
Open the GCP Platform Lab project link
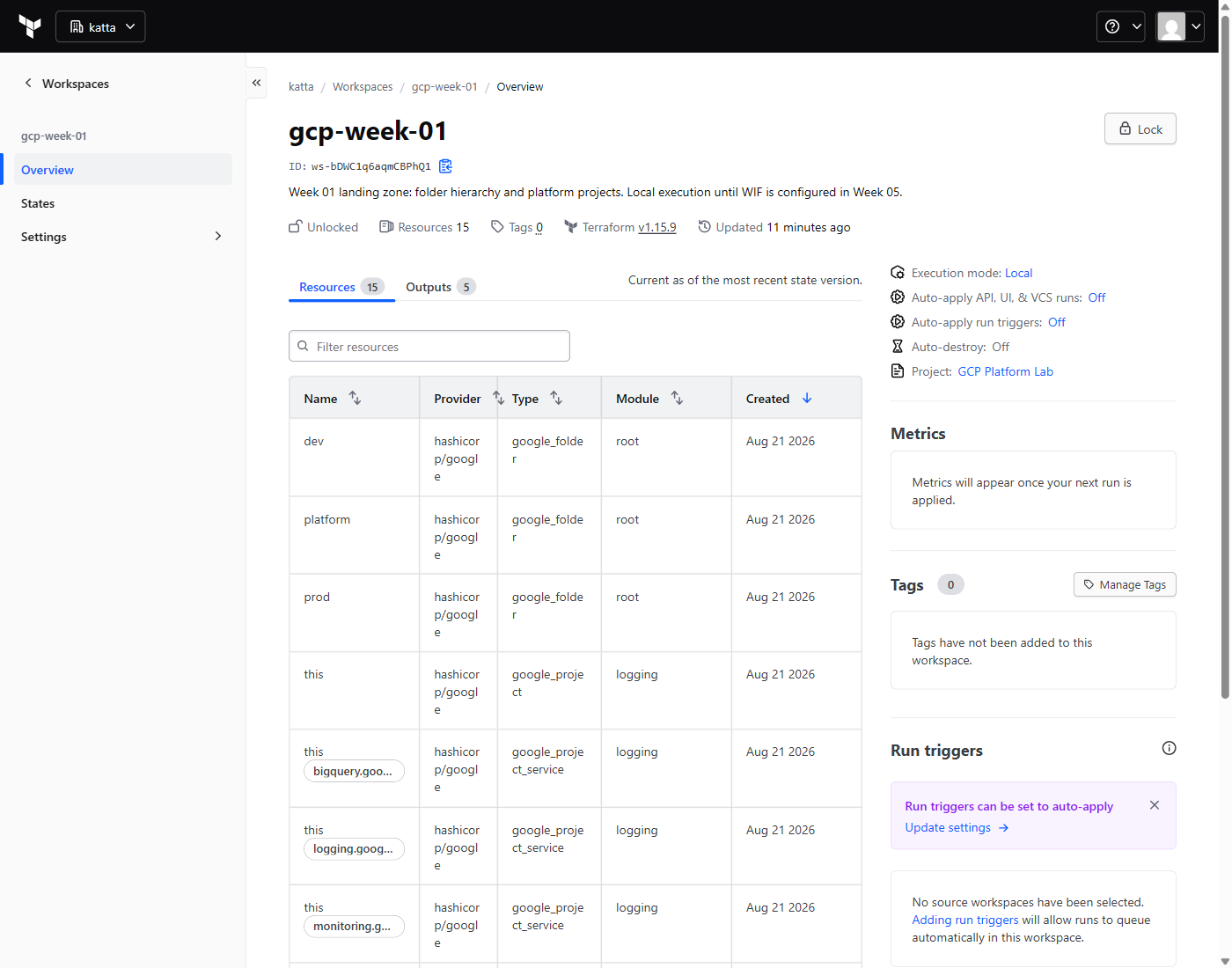[x=1006, y=371]
